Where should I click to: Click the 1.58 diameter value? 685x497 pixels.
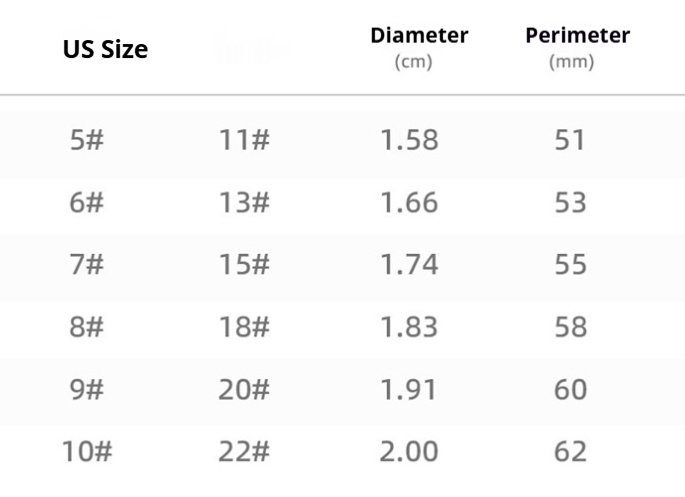[409, 140]
